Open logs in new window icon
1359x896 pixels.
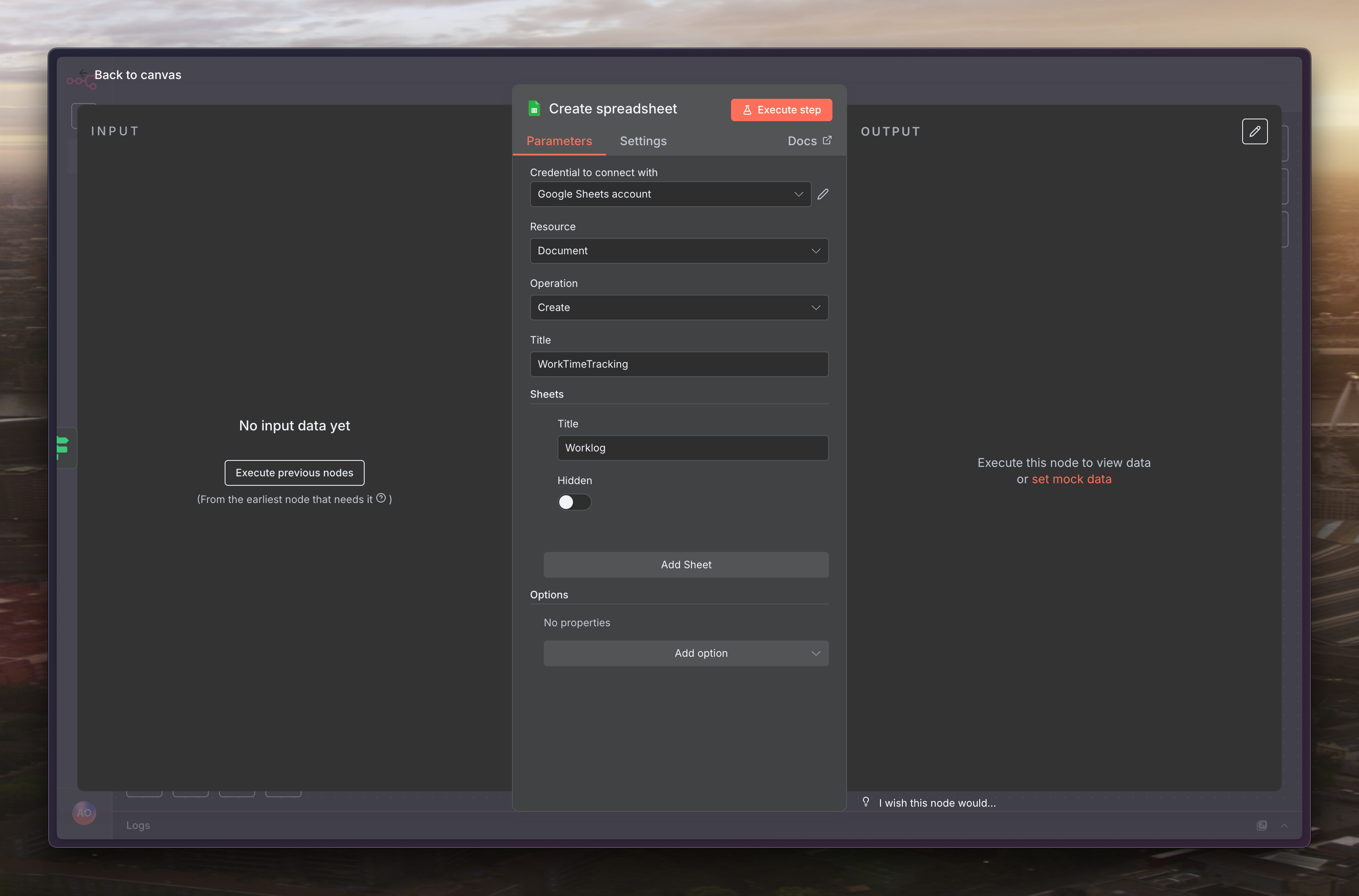pyautogui.click(x=1262, y=825)
